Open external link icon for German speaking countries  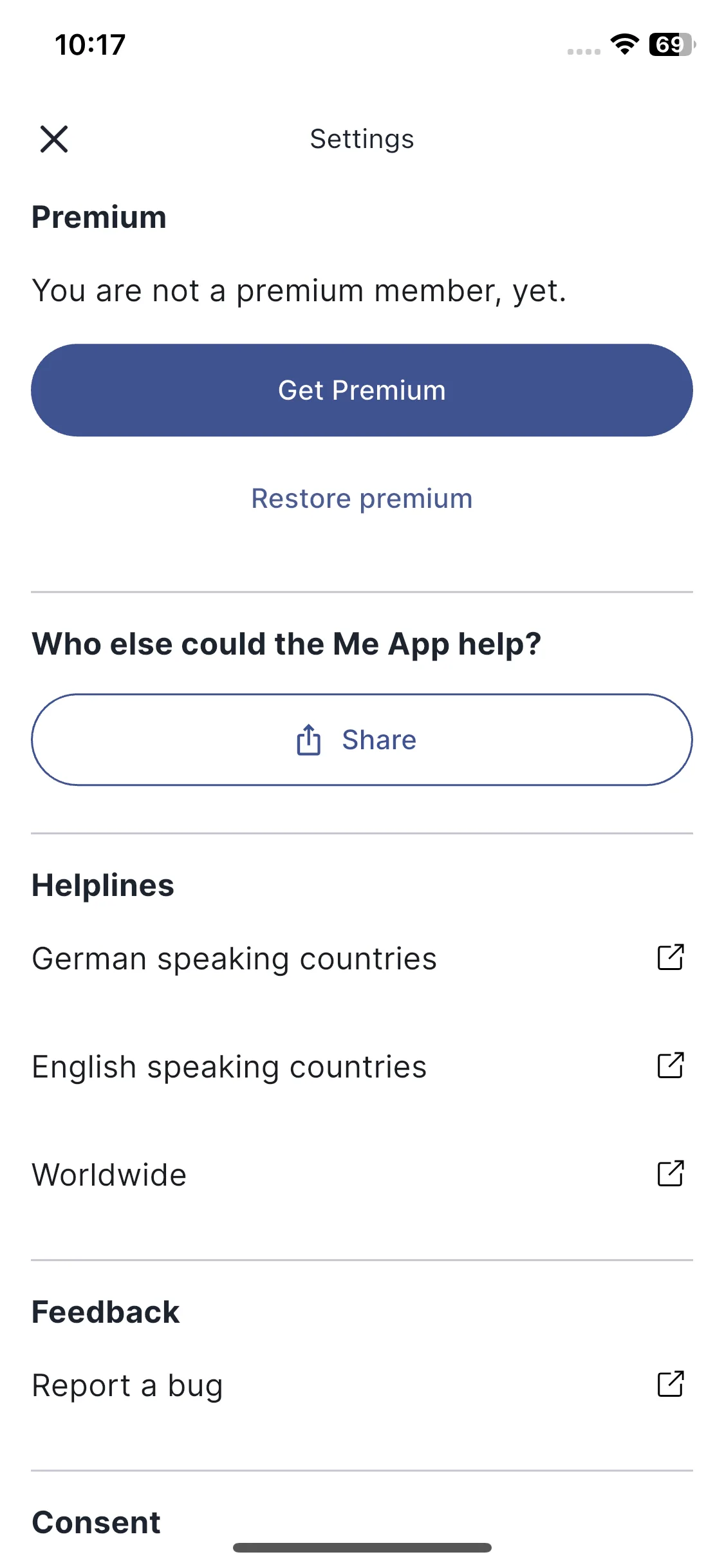tap(671, 957)
